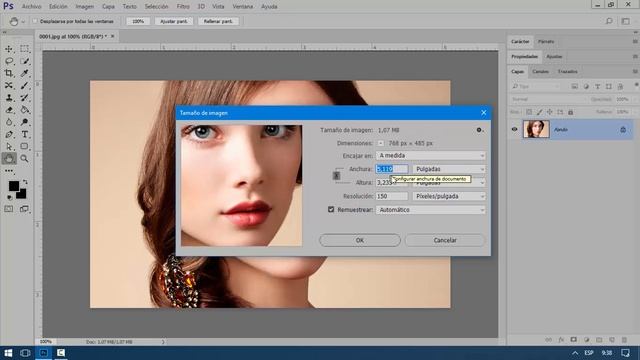Screen dimensions: 640x360
Task: Select the Paint Bucket tool
Action: click(x=24, y=110)
